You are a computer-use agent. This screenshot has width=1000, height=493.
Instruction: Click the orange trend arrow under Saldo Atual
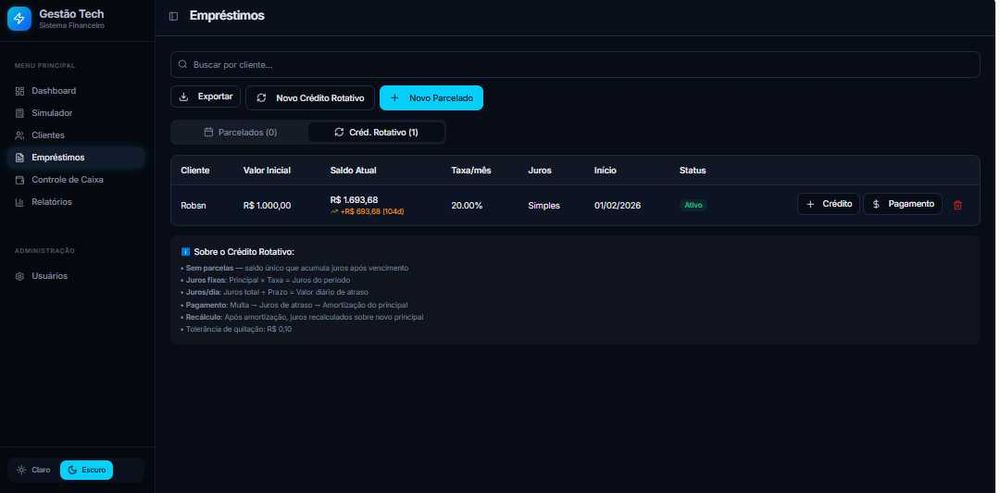(x=334, y=212)
